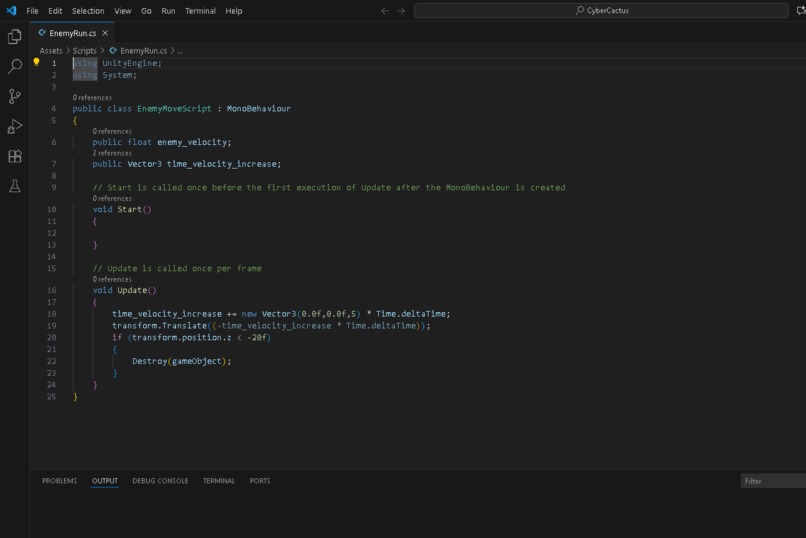The width and height of the screenshot is (806, 538).
Task: Open the Search view icon
Action: click(x=14, y=66)
